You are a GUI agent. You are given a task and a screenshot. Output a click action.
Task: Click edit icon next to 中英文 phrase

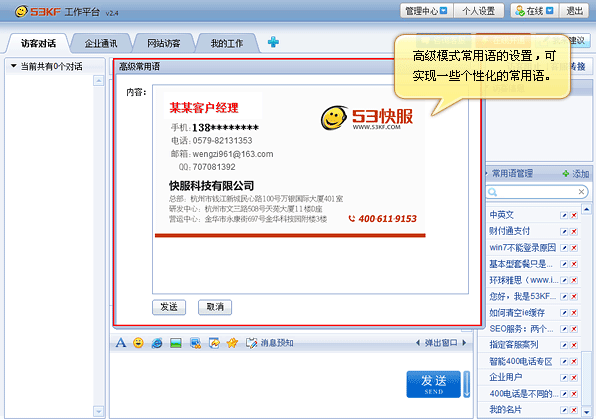click(564, 215)
